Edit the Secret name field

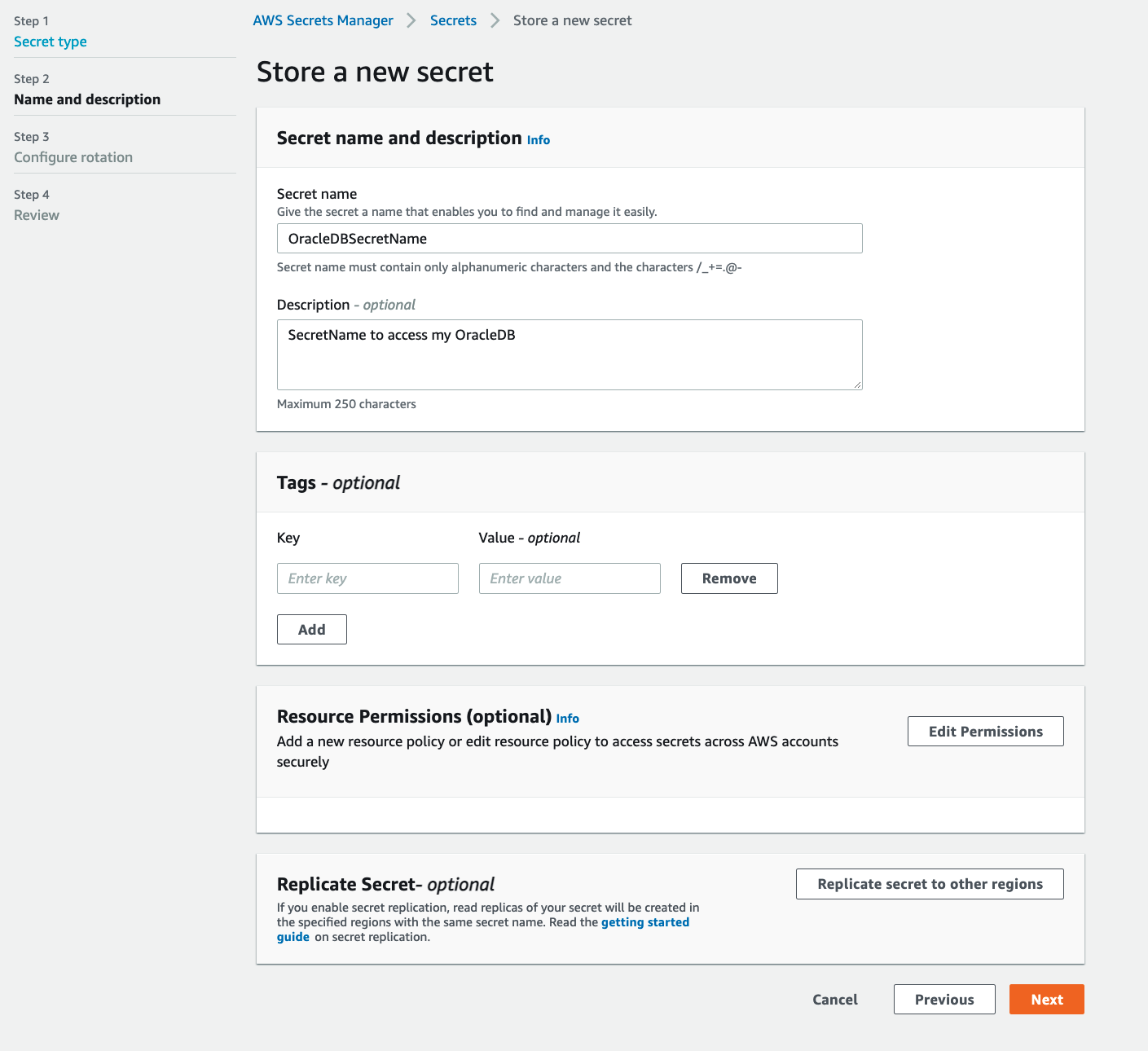(570, 239)
